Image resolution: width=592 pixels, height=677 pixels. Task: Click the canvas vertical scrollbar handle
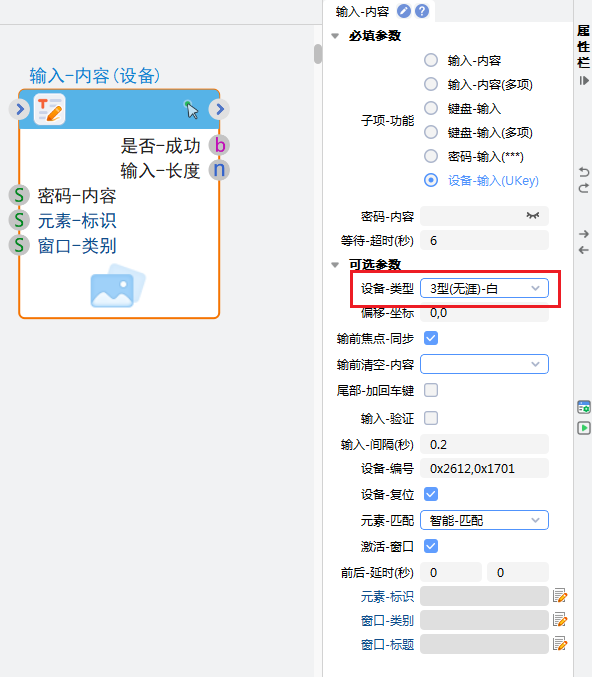[x=318, y=54]
